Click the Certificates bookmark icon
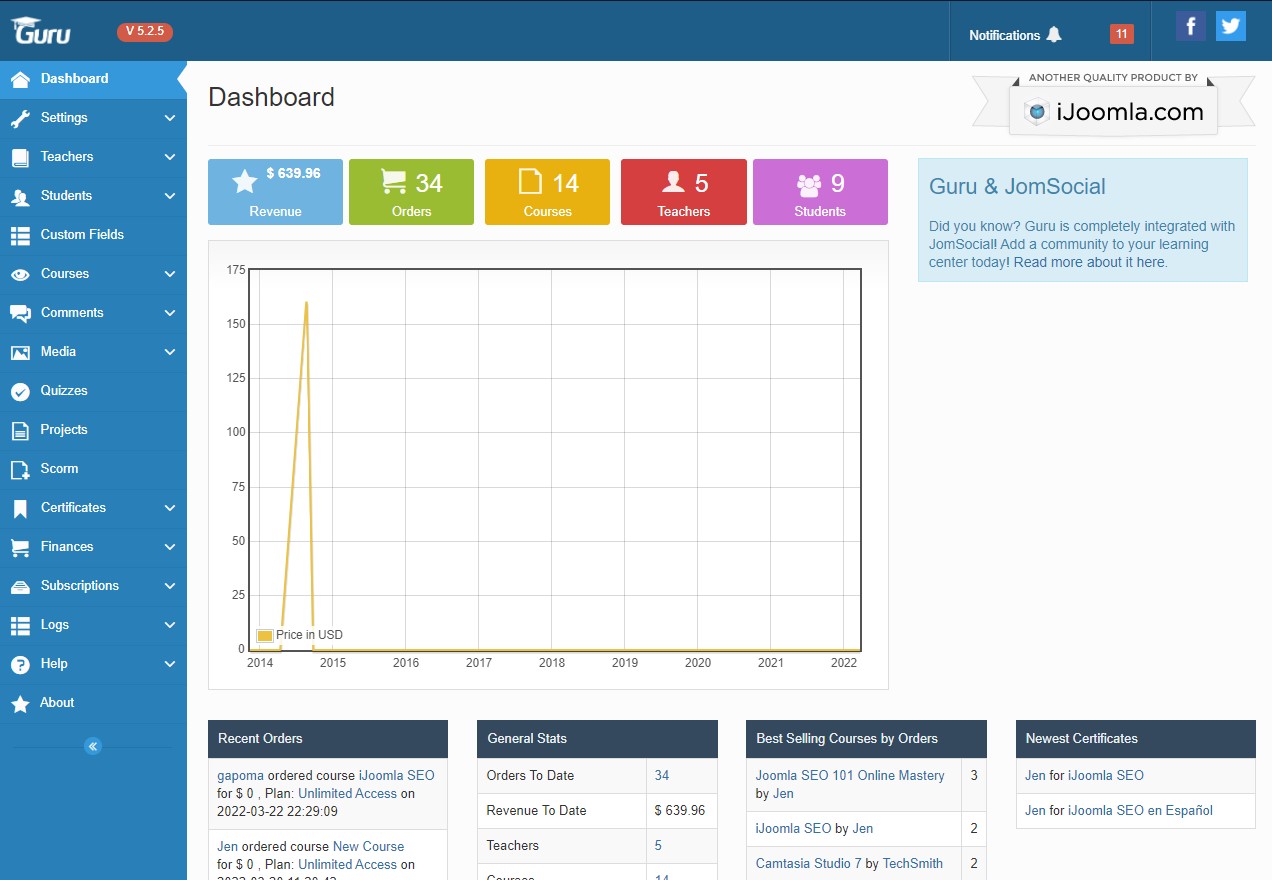Image resolution: width=1272 pixels, height=880 pixels. point(20,508)
